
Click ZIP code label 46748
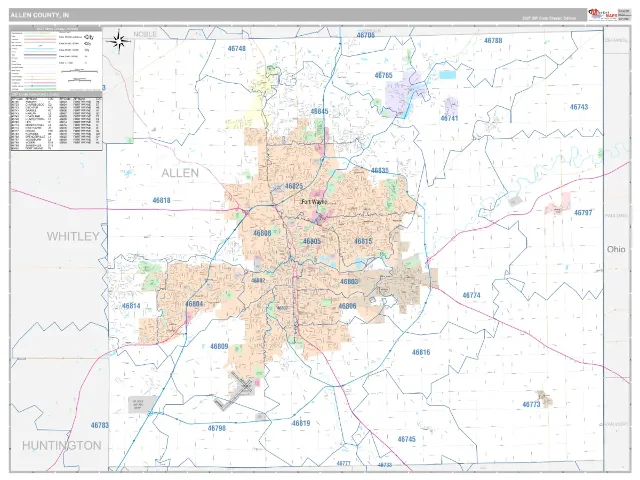237,49
